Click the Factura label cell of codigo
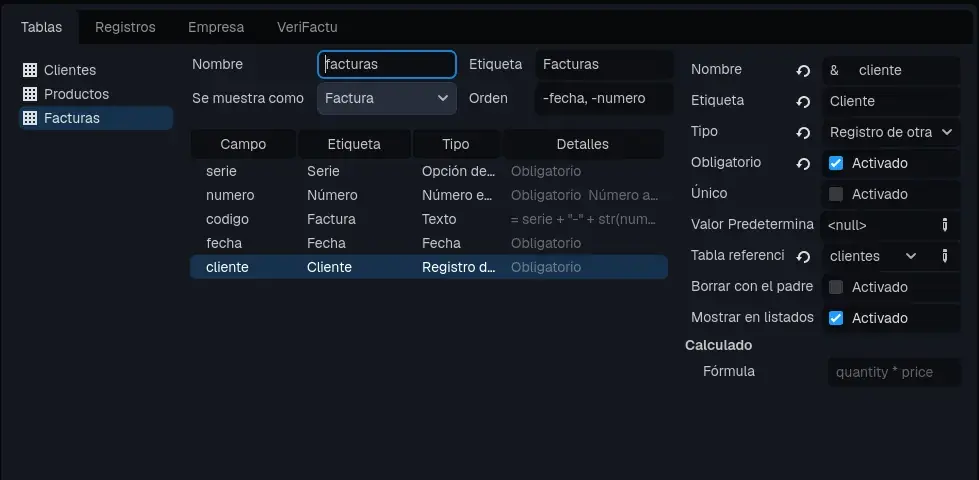 tap(332, 219)
